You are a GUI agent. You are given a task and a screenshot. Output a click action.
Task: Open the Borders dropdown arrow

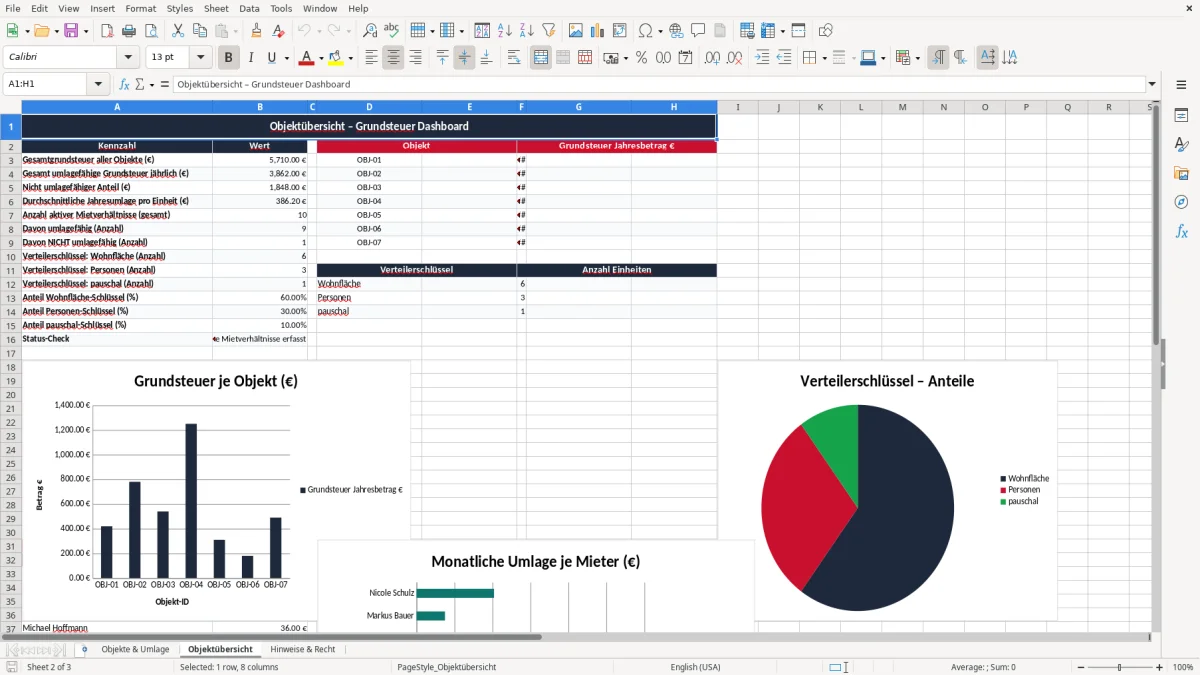point(823,58)
